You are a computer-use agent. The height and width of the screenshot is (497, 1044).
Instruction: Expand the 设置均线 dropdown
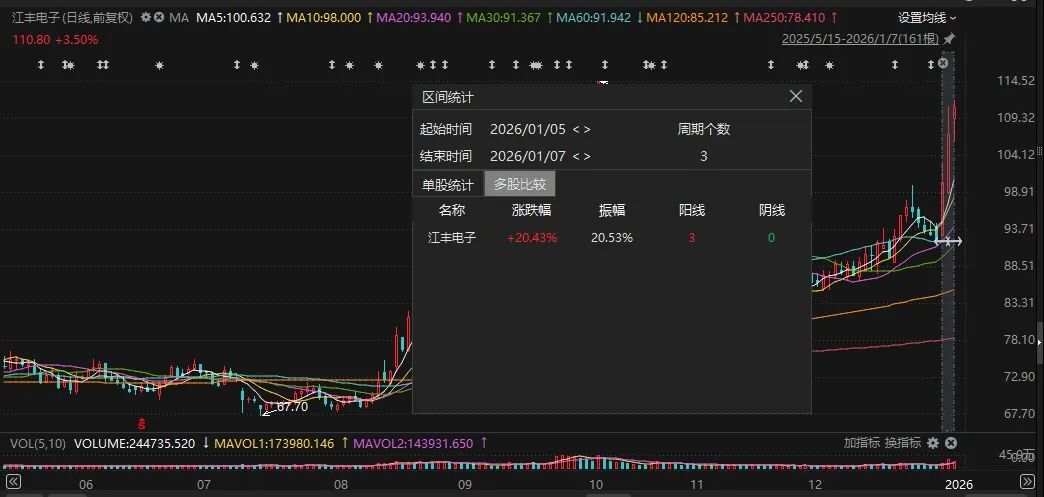tap(927, 18)
